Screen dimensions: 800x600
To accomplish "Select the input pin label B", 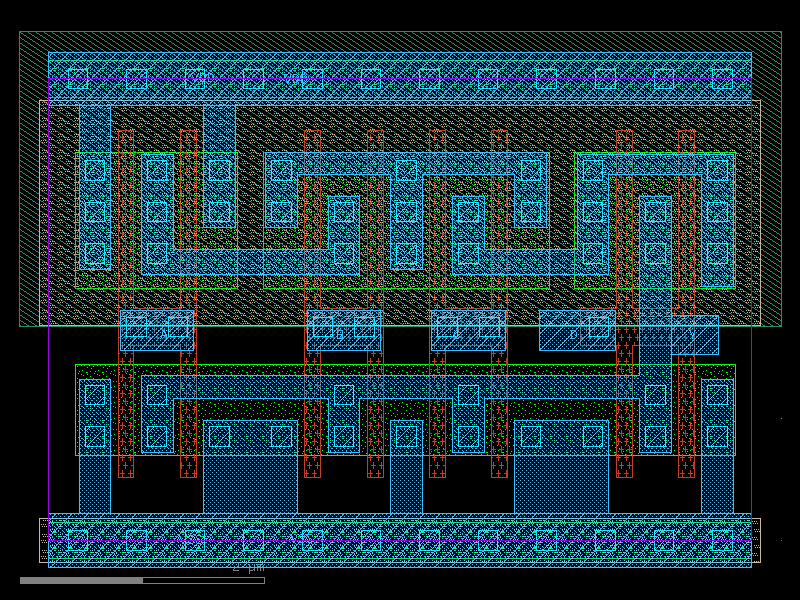I will point(340,335).
